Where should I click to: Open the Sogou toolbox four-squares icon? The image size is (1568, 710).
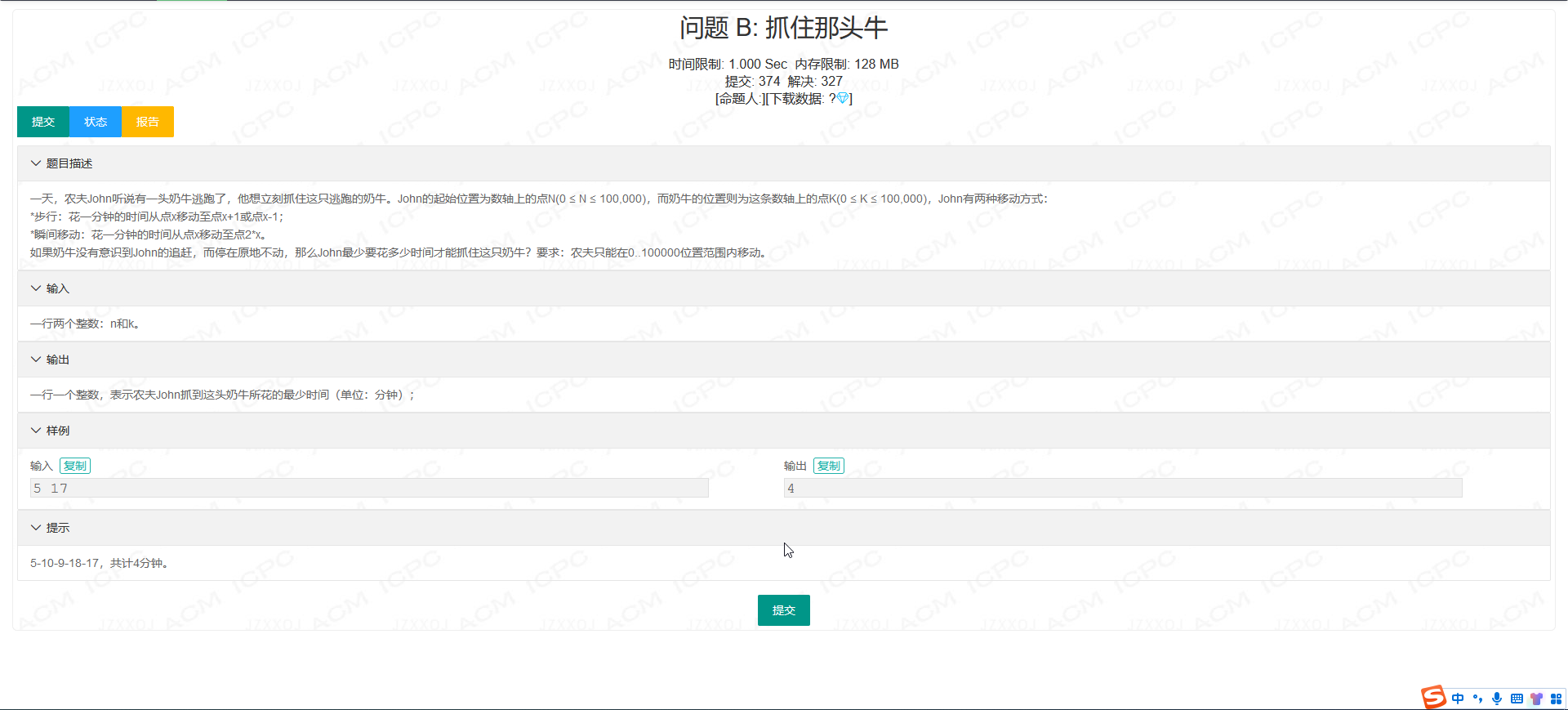[x=1556, y=699]
